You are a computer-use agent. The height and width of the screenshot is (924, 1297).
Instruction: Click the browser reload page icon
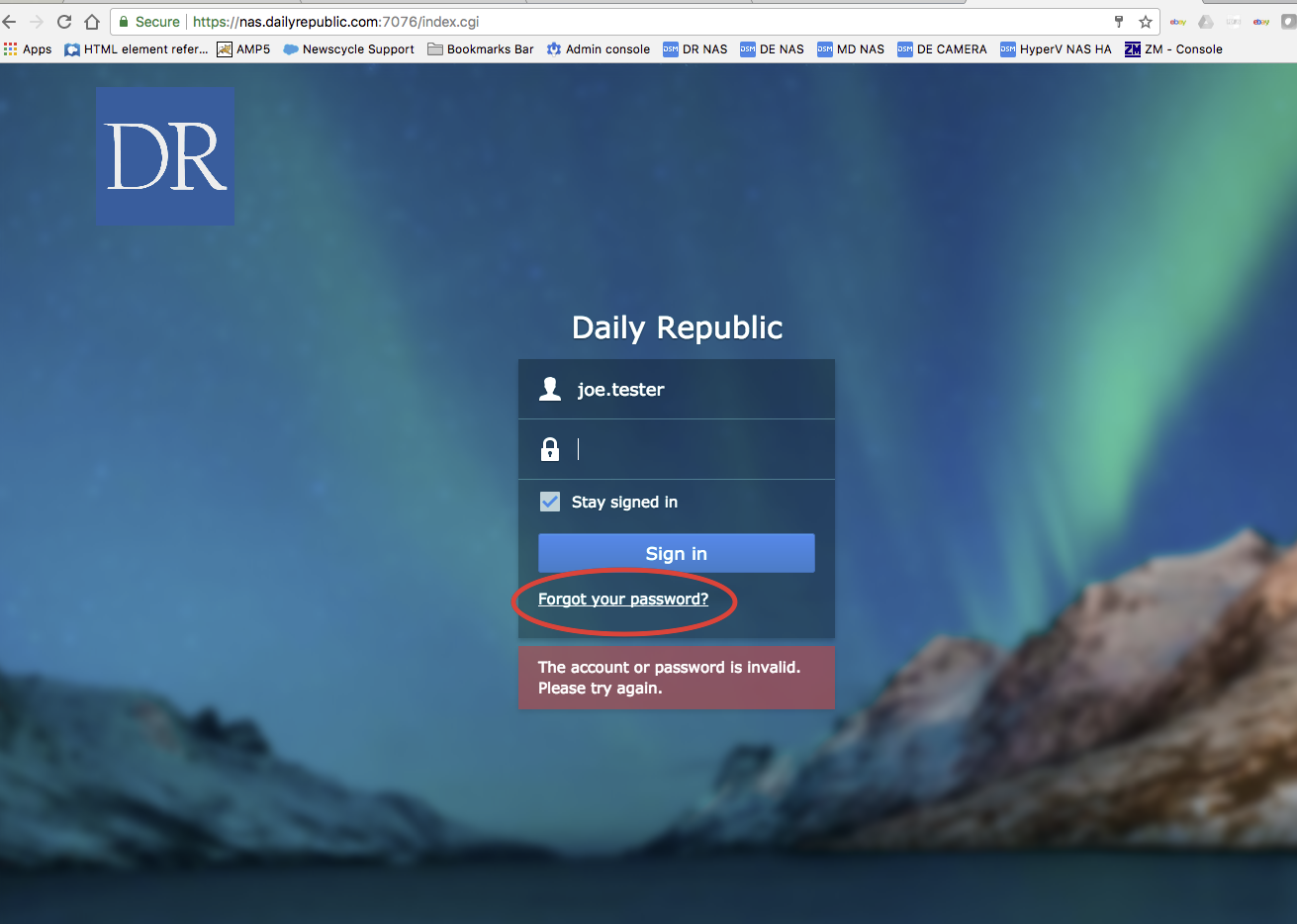[x=64, y=22]
